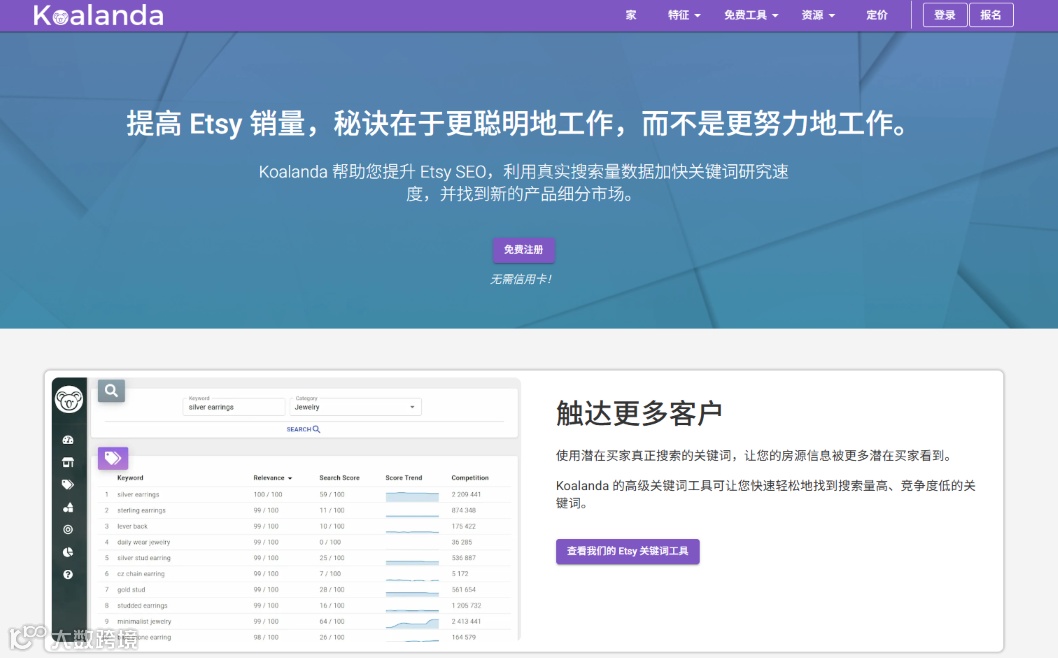Viewport: 1058px width, 658px height.
Task: Open the tags icon in the dark sidebar
Action: coord(68,485)
